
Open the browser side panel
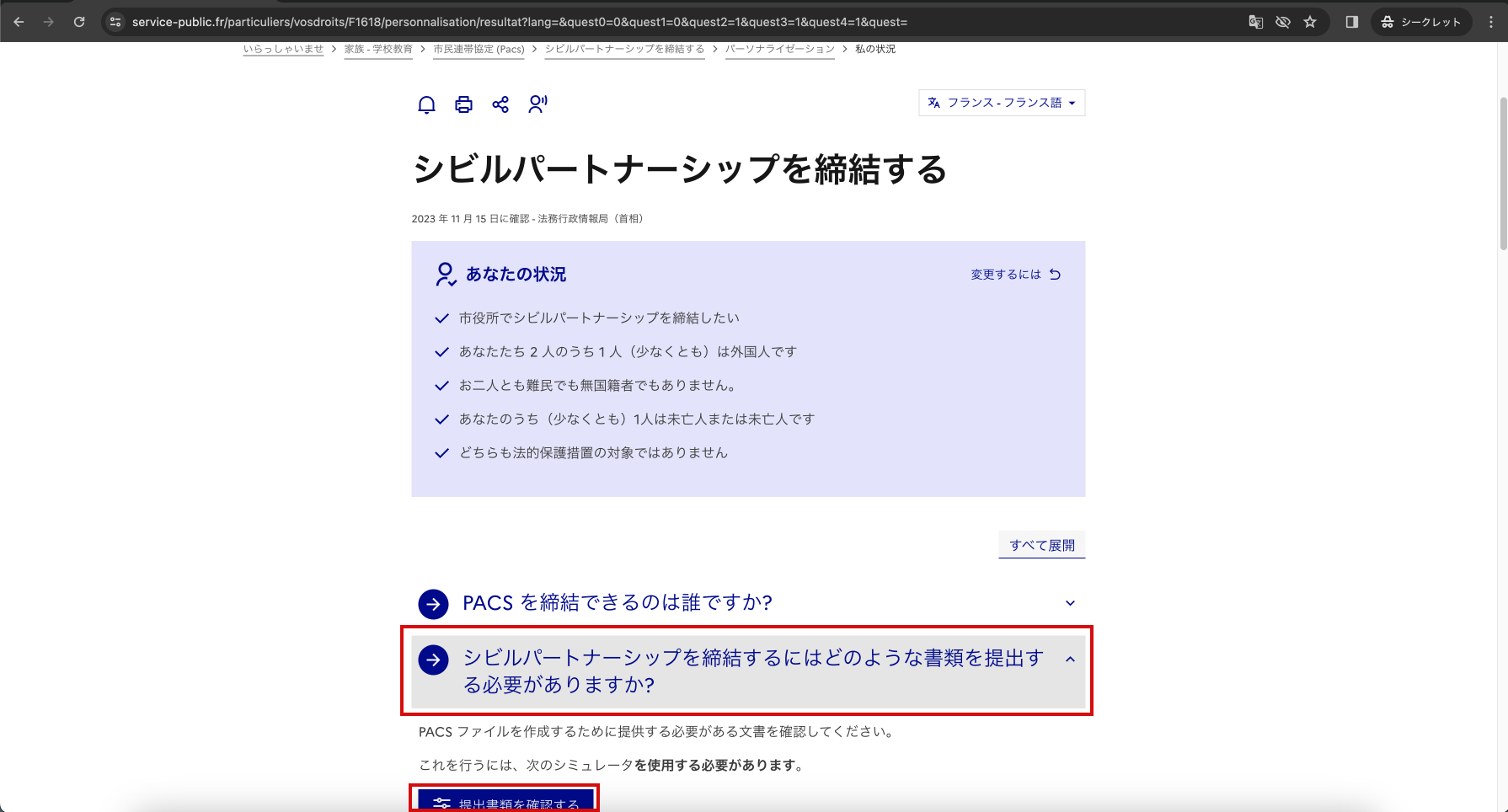click(1351, 22)
